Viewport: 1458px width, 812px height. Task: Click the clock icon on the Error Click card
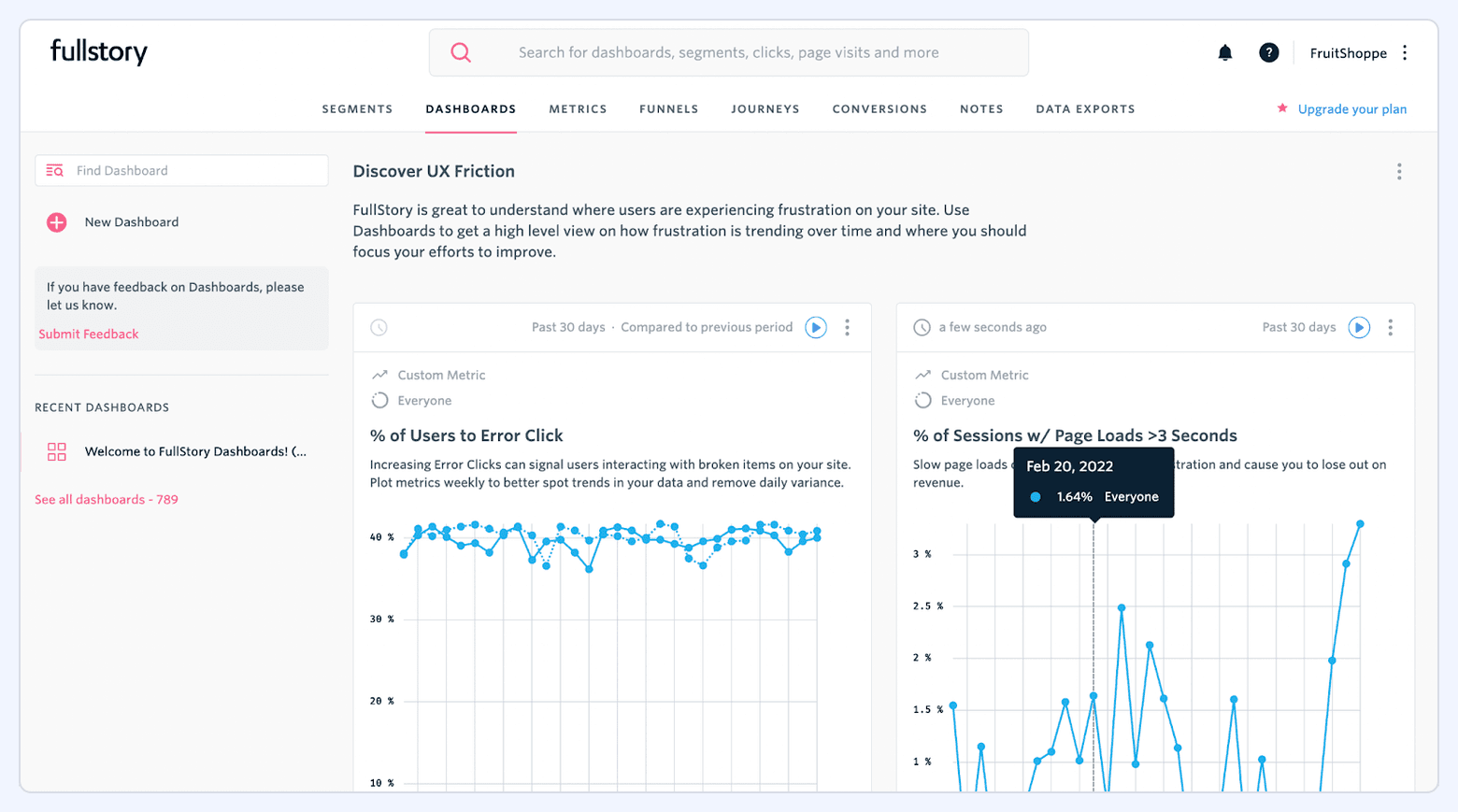(379, 327)
